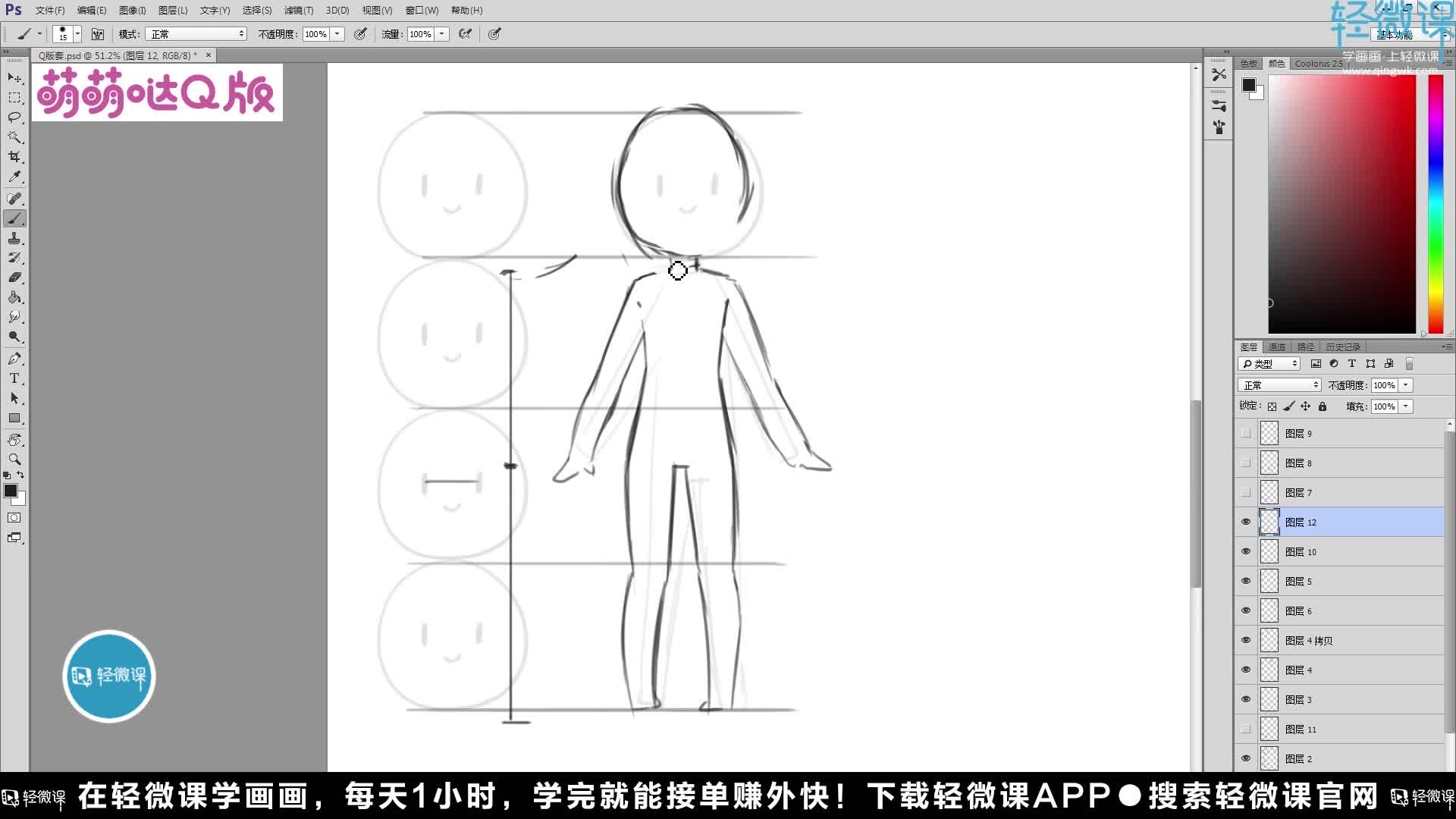Pick a color with the Eyedropper tool

14,177
